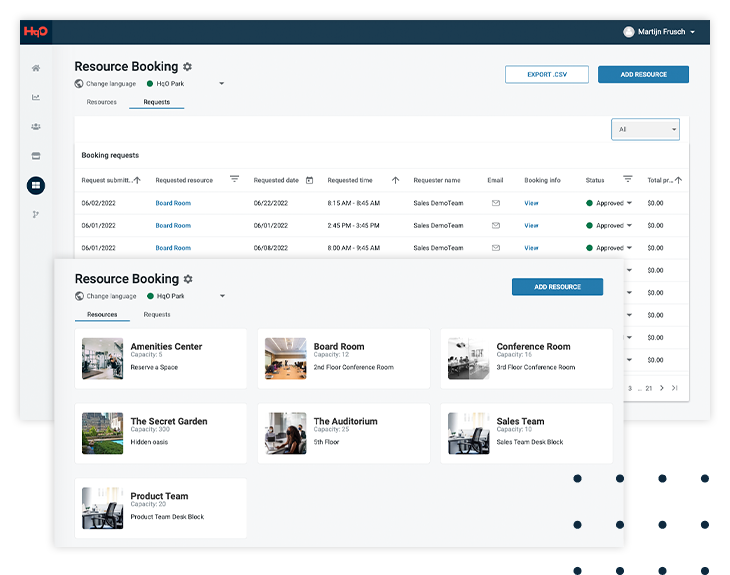Screen dimensions: 730x575
Task: Open the All filter dropdown
Action: tap(645, 129)
